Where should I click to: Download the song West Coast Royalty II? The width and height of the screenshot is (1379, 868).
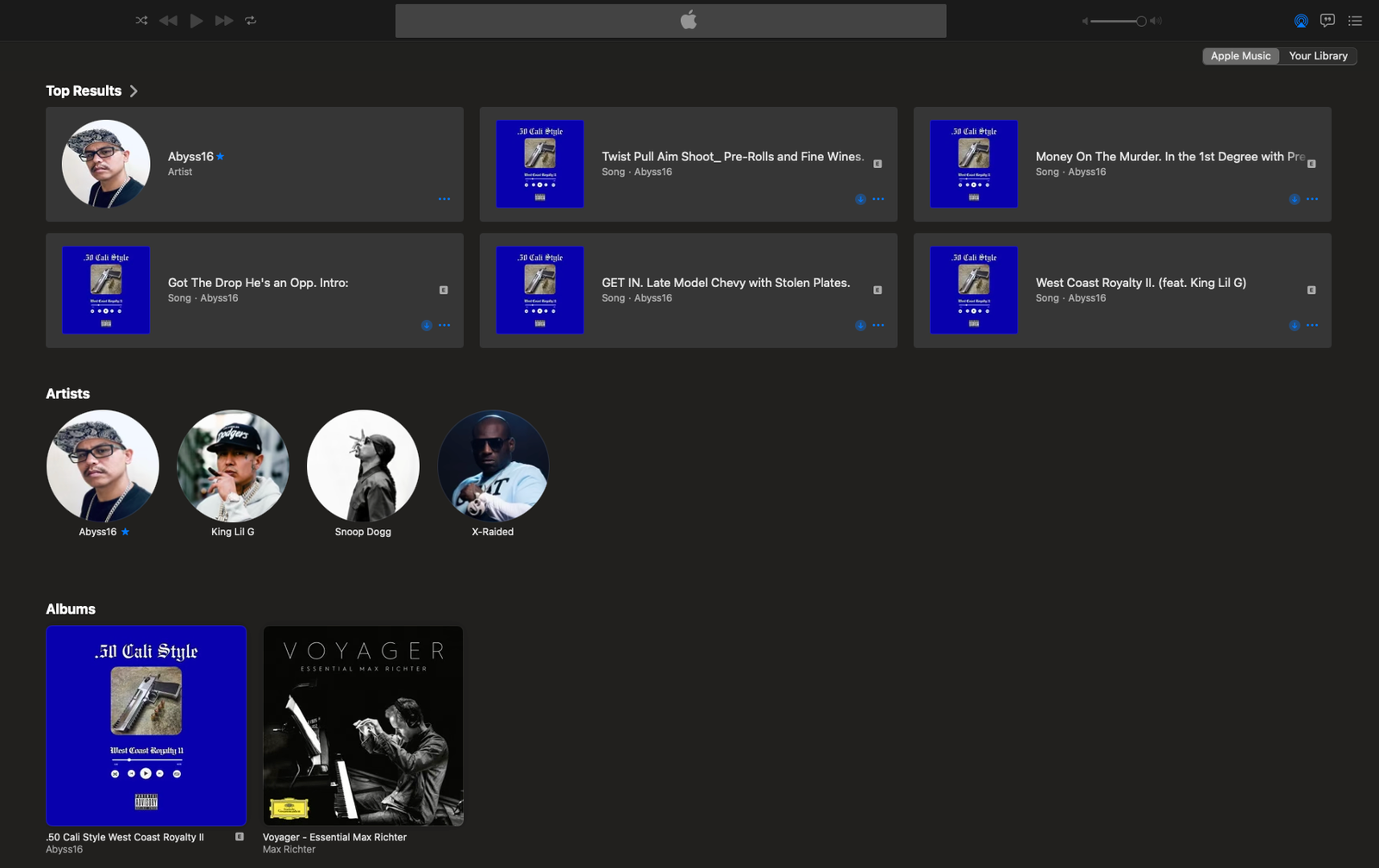1294,326
